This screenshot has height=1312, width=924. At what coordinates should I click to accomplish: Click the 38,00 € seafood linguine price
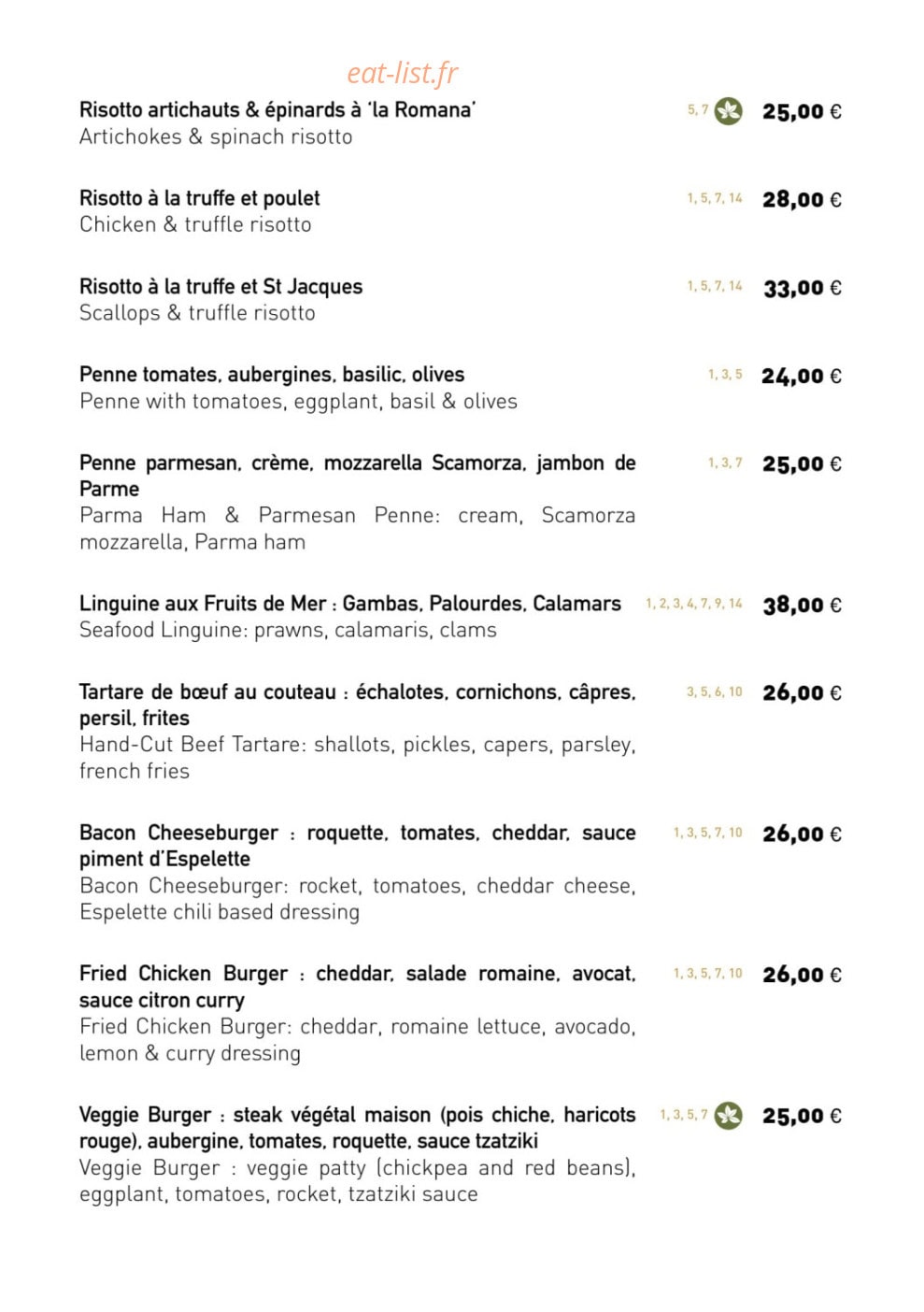pos(802,605)
